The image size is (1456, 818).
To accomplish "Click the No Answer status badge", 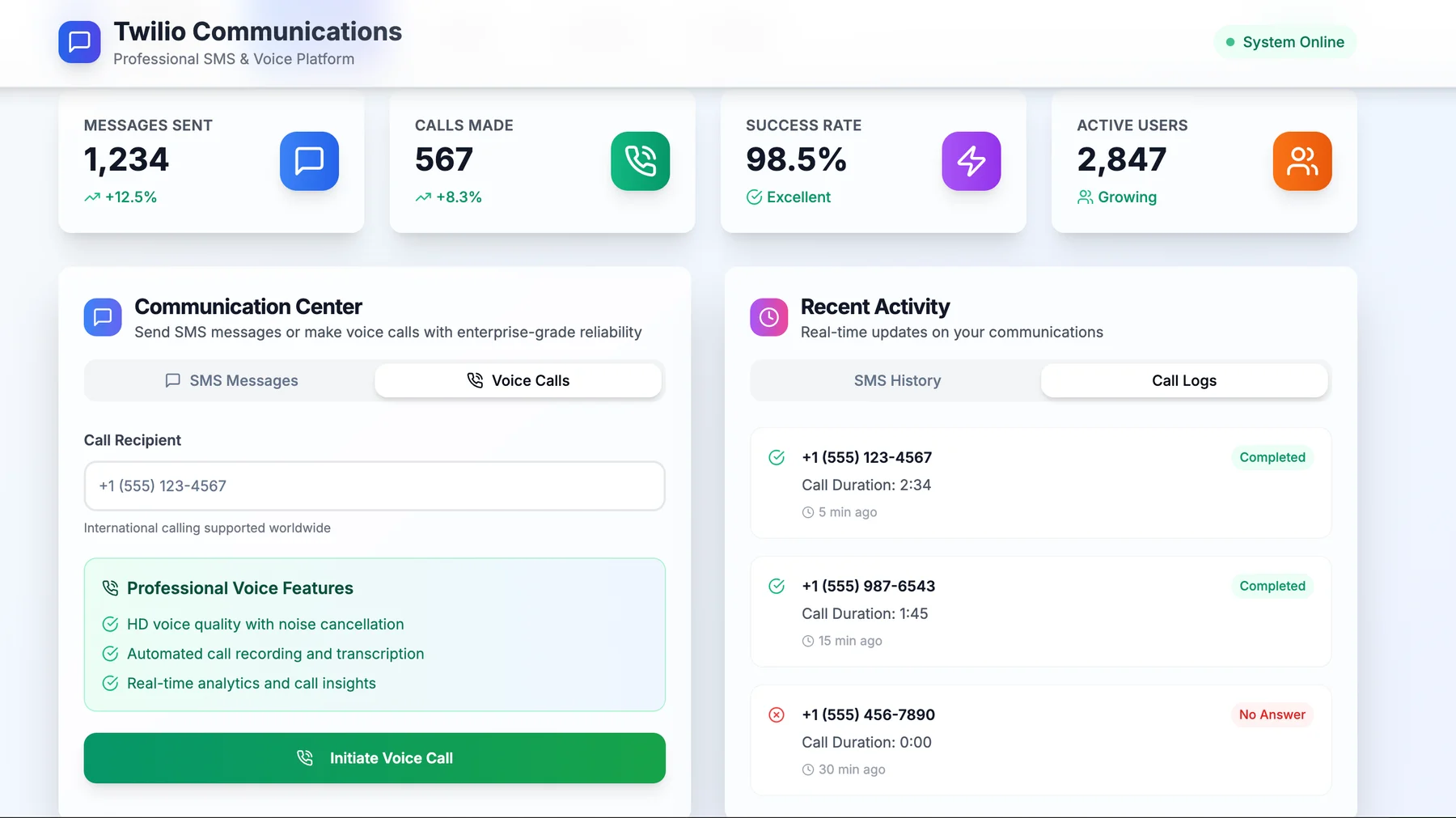I will click(1272, 715).
